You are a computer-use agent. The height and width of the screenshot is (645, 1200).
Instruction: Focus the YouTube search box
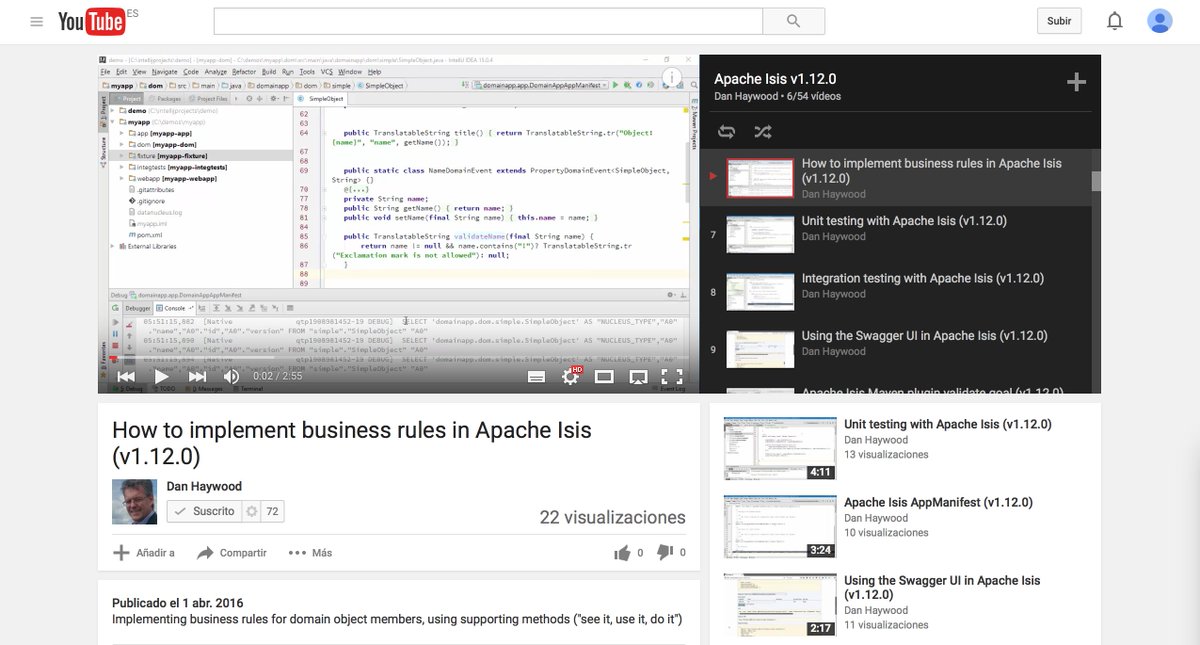click(x=488, y=21)
